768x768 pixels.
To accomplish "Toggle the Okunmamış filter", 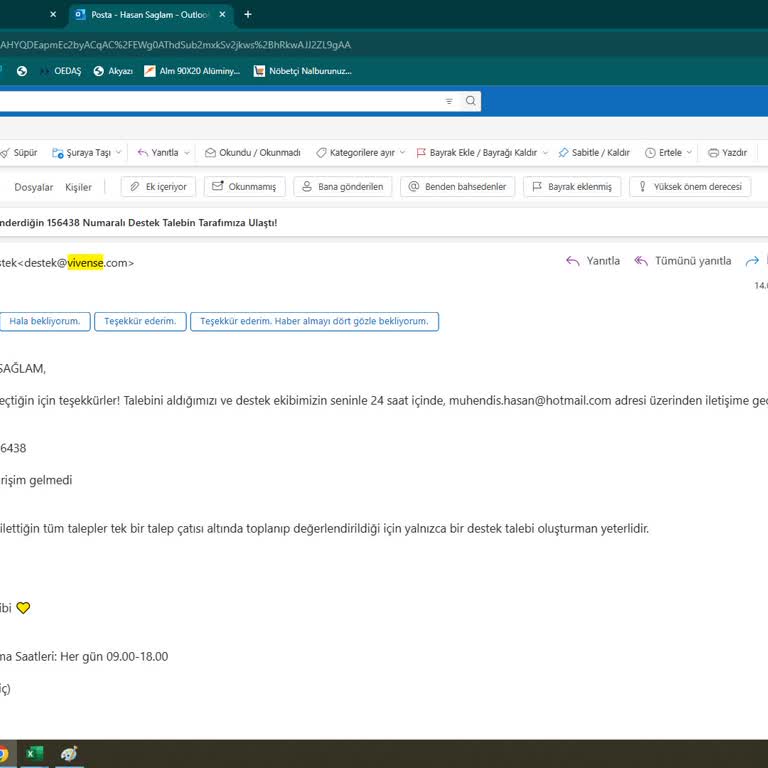I will tap(244, 187).
